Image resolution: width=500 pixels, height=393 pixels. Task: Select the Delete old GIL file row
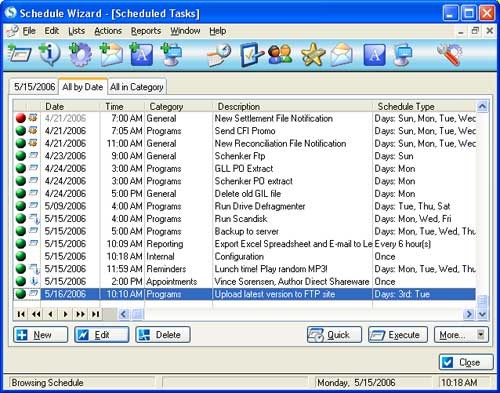click(245, 194)
